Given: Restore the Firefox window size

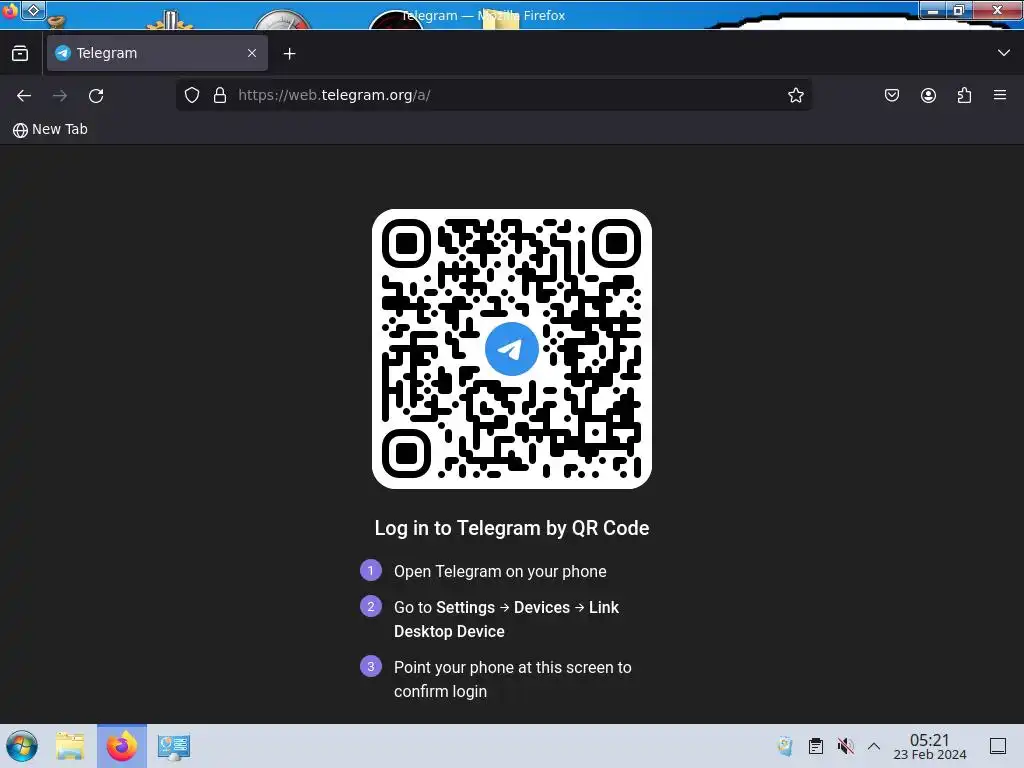Looking at the screenshot, I should (x=959, y=10).
